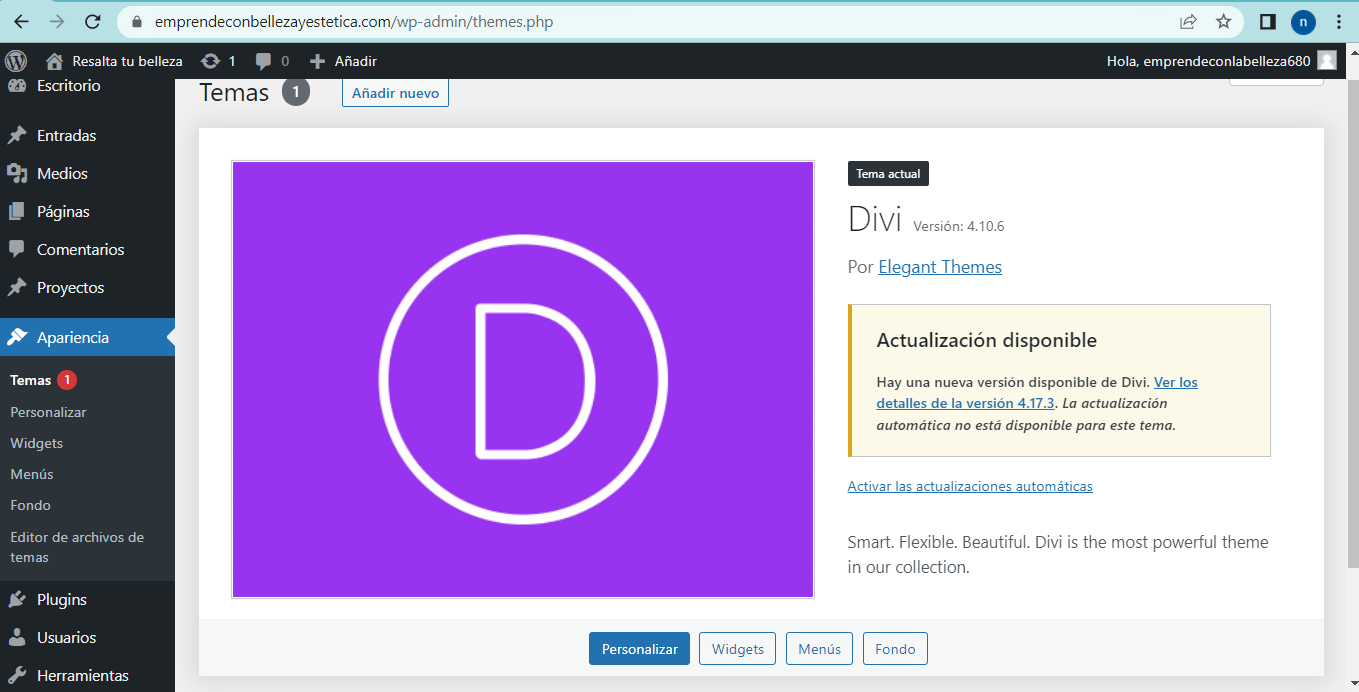Click the Temas page heading

click(x=234, y=92)
